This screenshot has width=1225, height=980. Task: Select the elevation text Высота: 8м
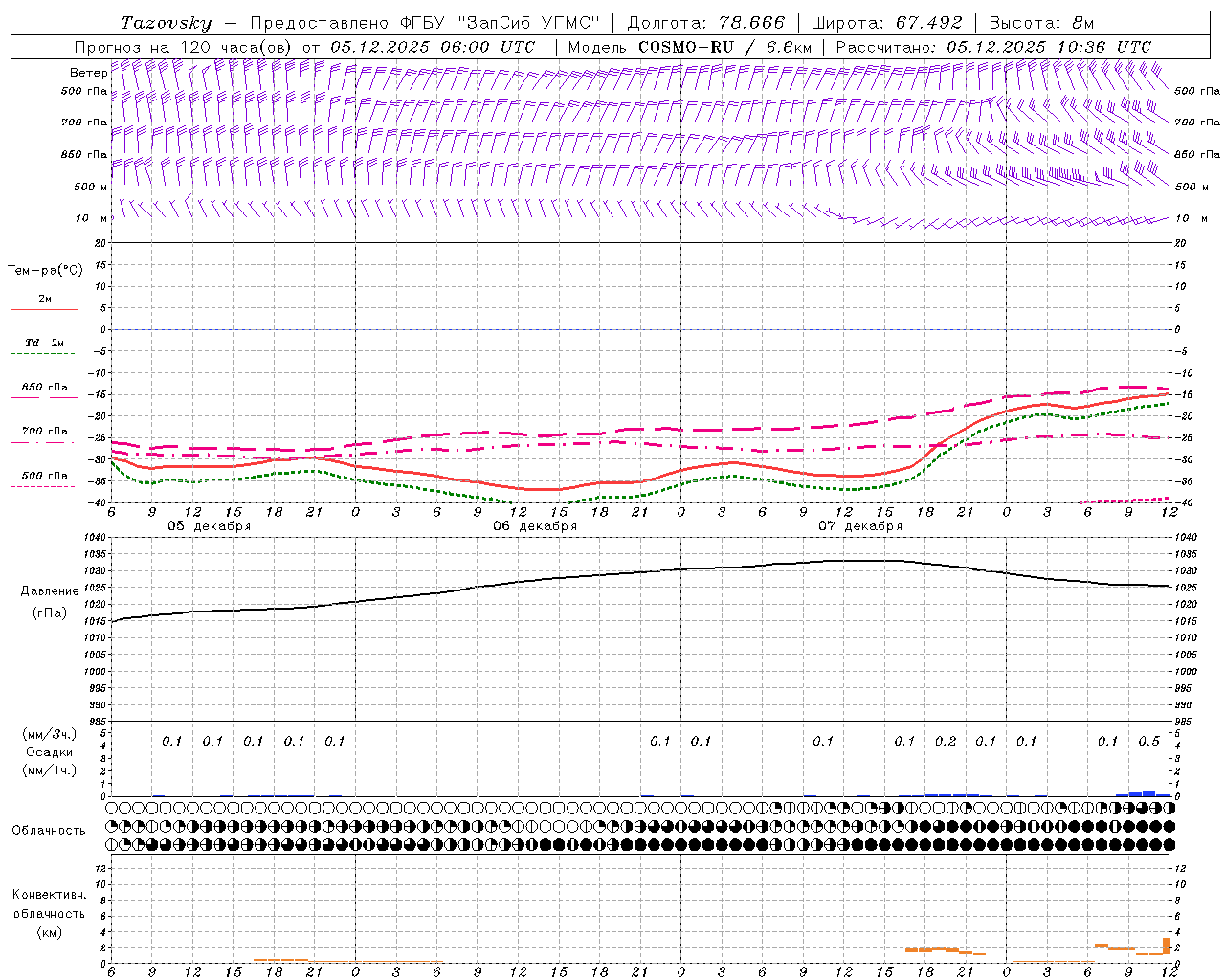click(1041, 23)
